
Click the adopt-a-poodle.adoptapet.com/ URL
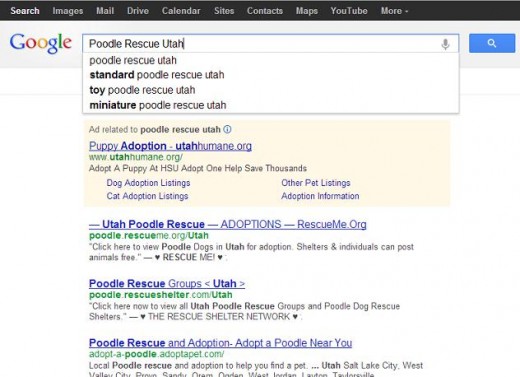point(157,354)
